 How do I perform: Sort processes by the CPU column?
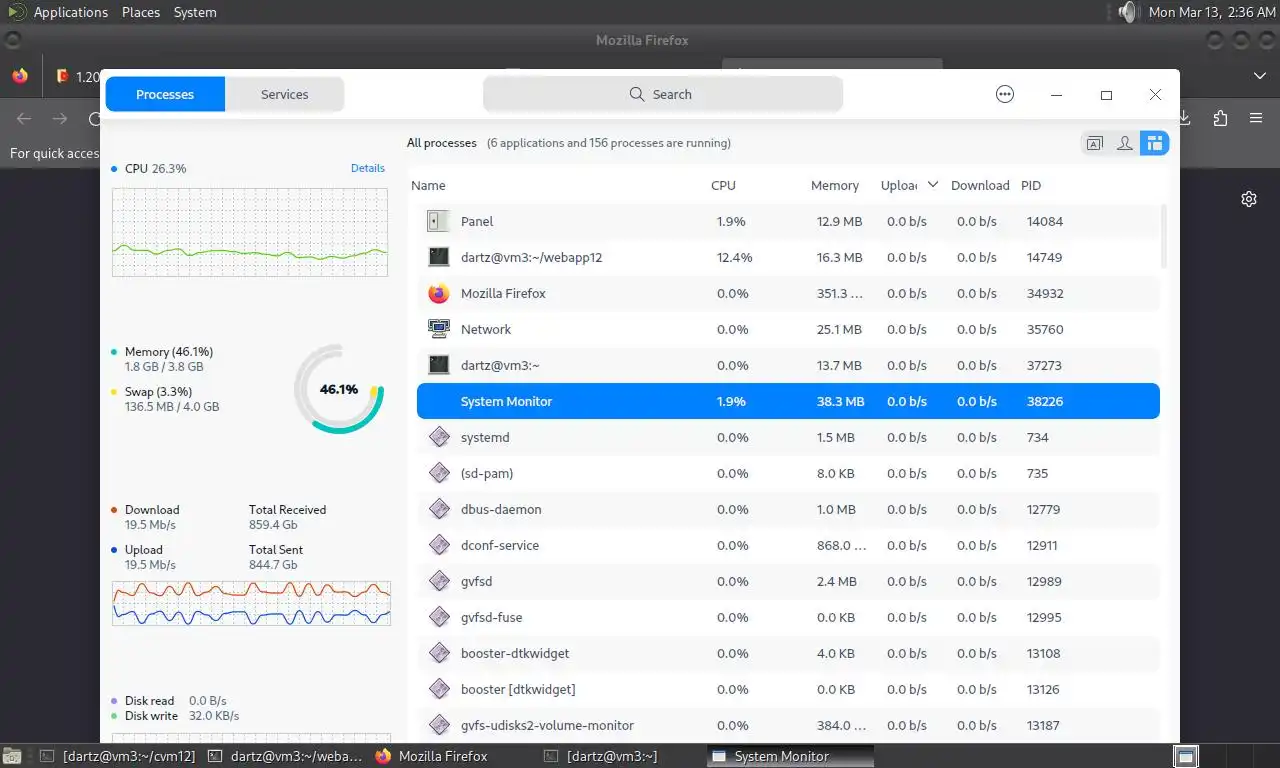click(x=723, y=185)
